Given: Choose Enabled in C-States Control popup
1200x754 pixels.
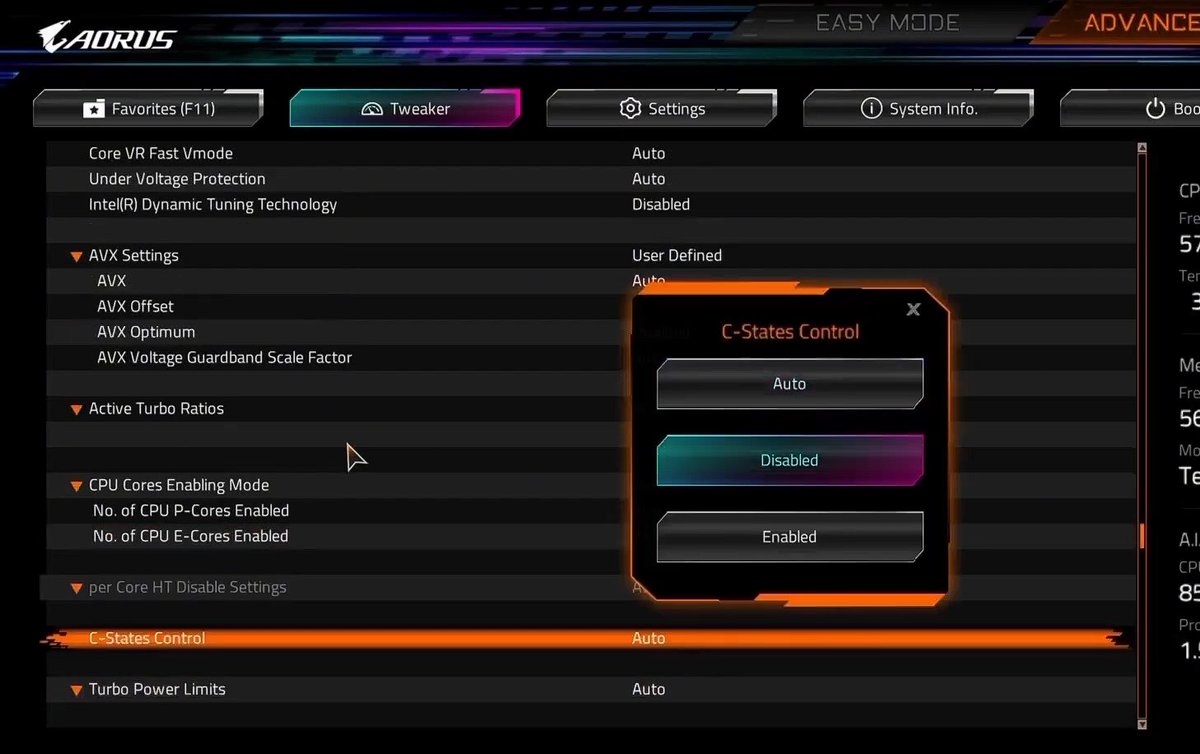Looking at the screenshot, I should point(789,537).
